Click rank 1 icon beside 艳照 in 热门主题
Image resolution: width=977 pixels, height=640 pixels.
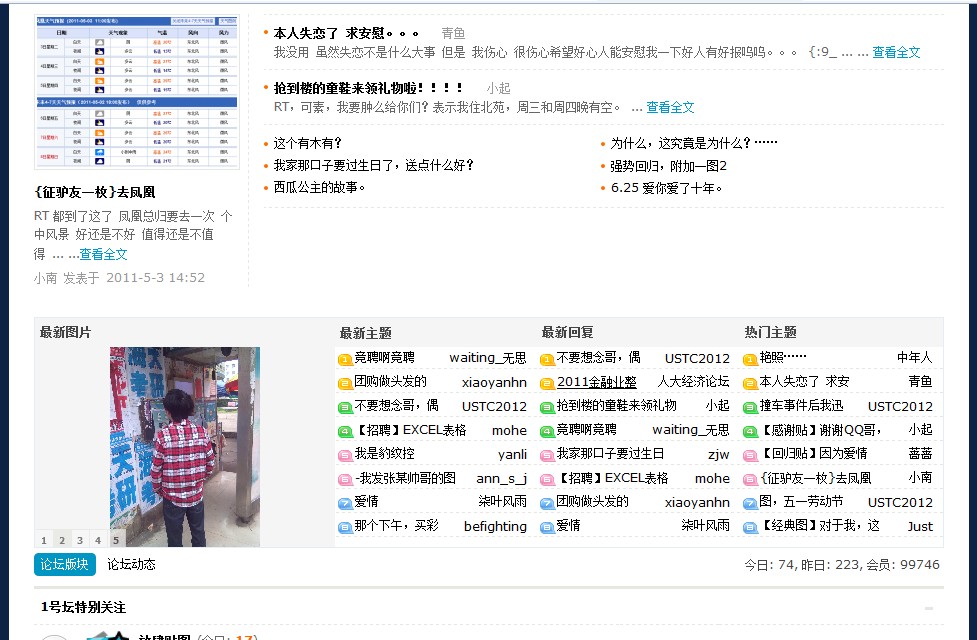750,359
